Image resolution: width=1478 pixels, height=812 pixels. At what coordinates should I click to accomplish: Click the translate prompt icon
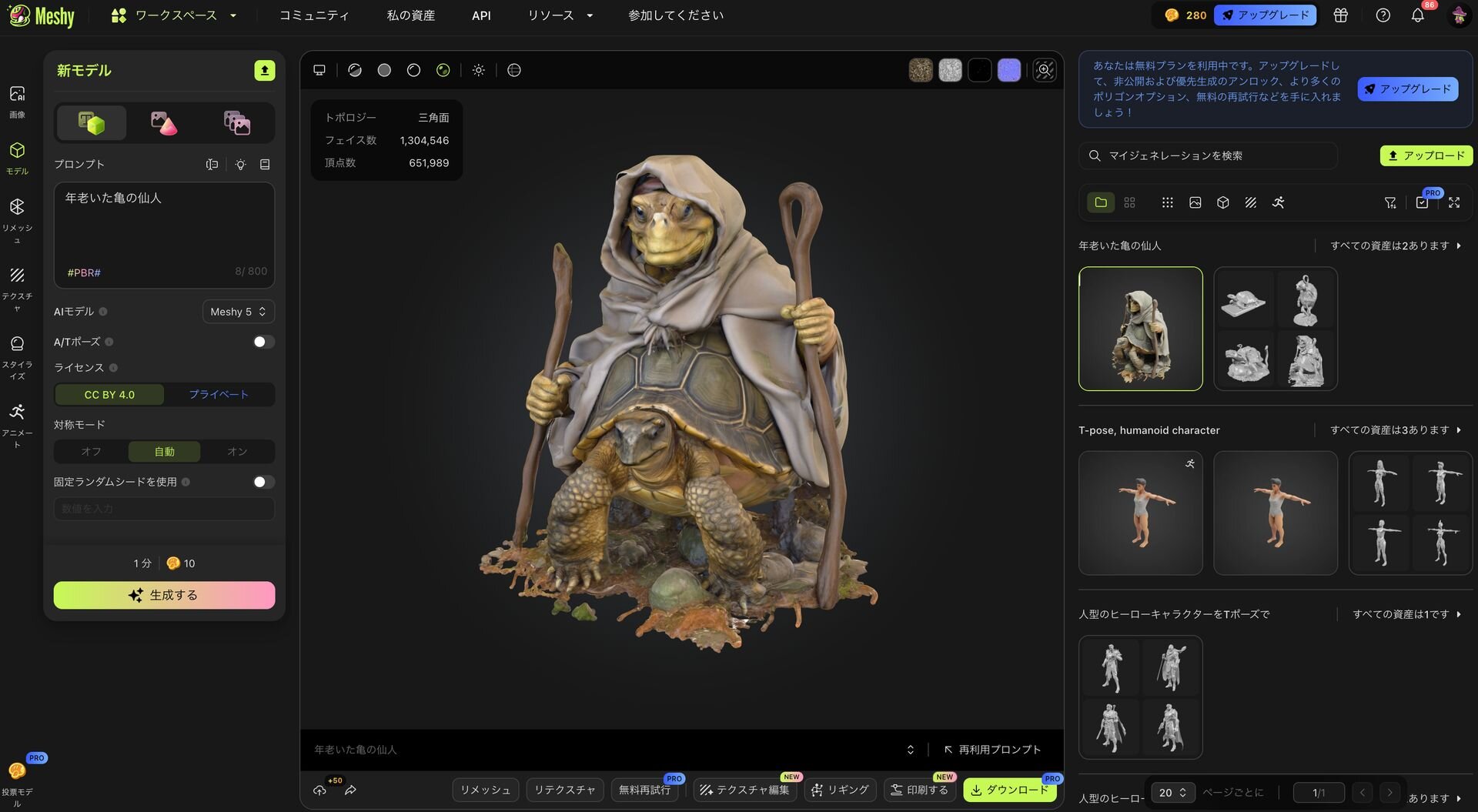pos(212,165)
